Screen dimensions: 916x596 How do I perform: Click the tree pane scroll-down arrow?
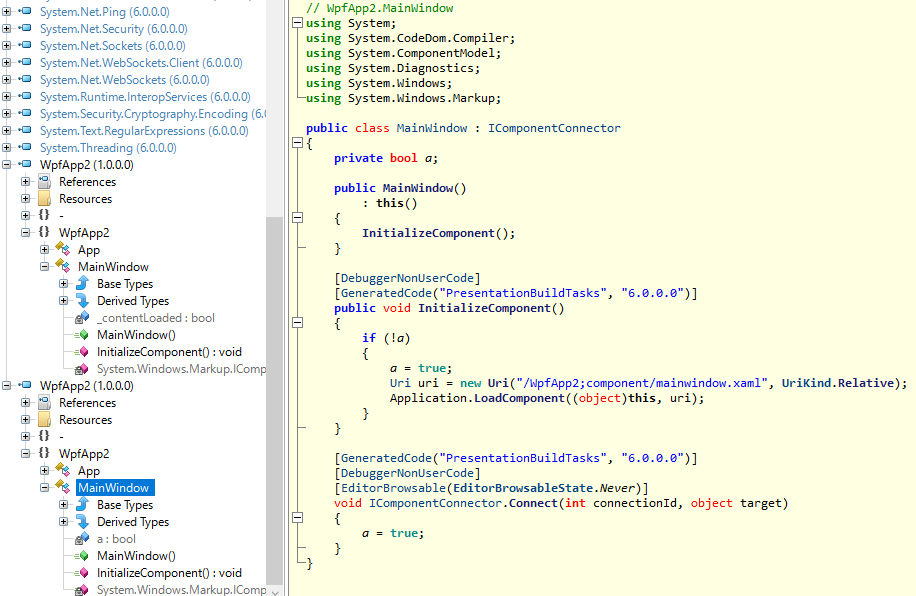coord(275,591)
